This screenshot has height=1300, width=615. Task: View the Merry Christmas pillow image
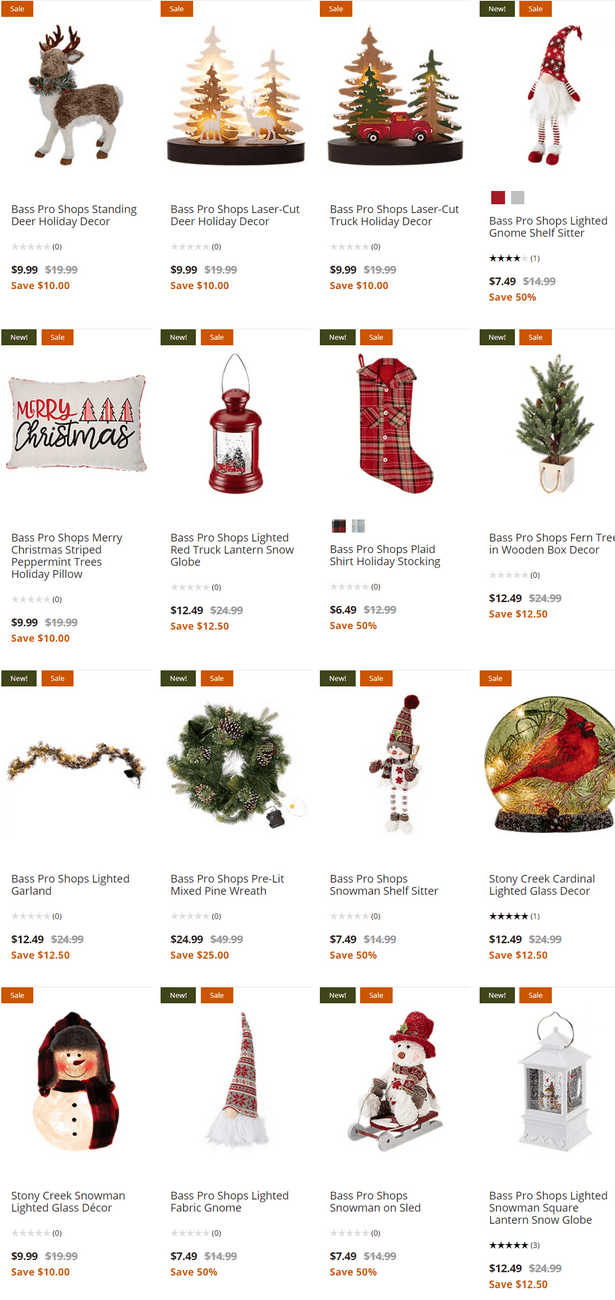76,423
